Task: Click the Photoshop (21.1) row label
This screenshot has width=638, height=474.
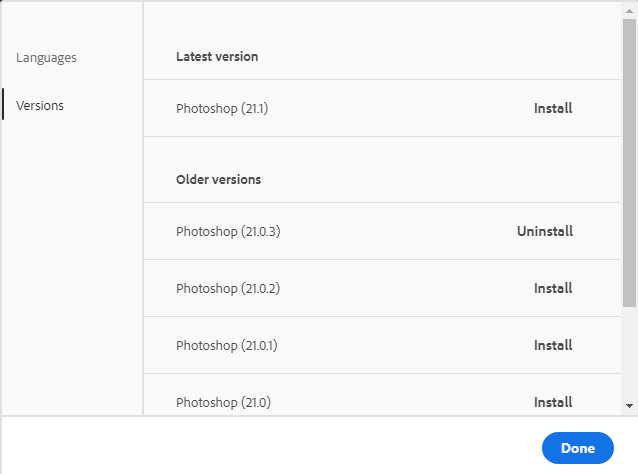Action: (x=222, y=108)
